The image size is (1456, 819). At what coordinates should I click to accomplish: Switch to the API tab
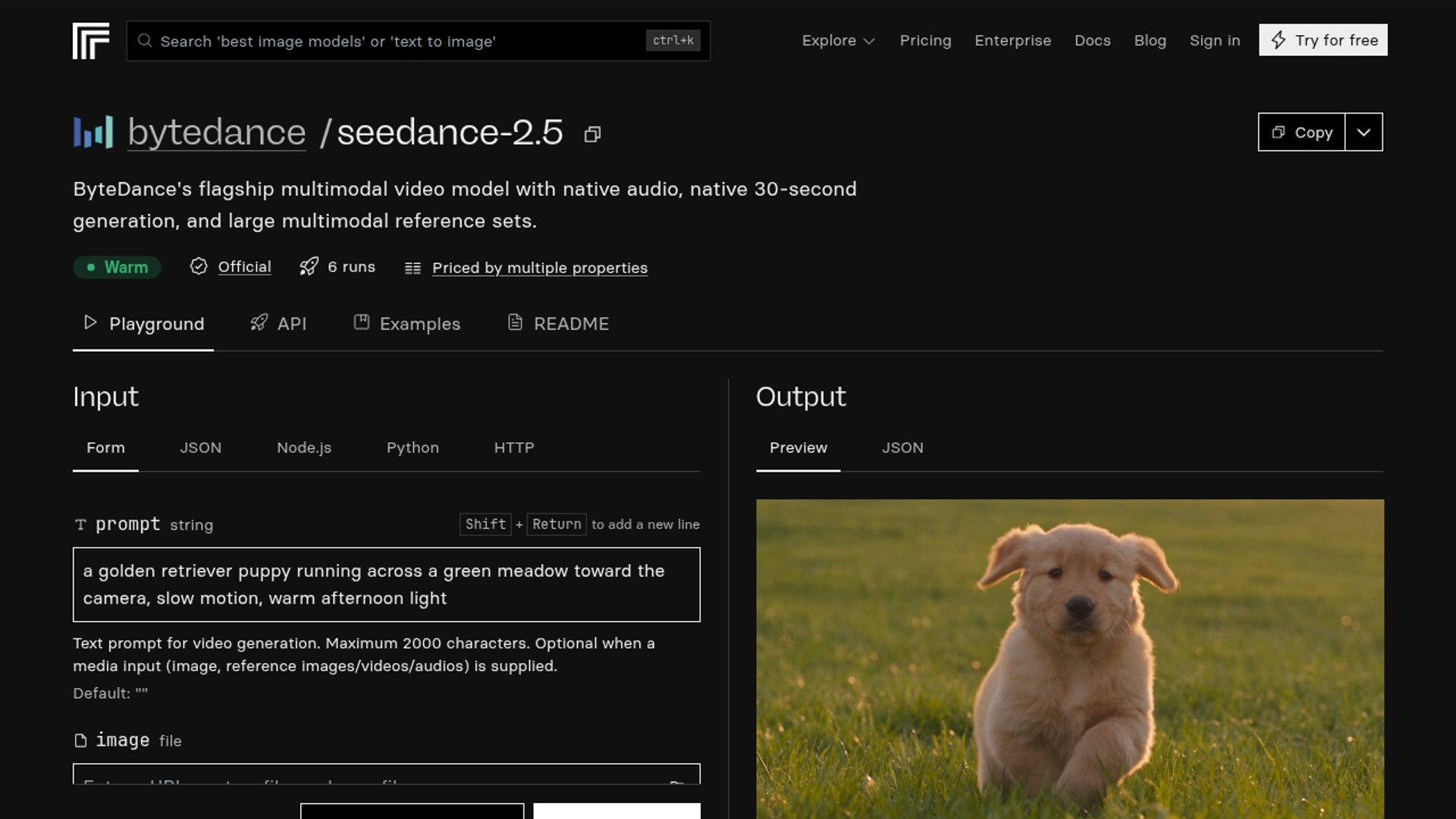(278, 324)
